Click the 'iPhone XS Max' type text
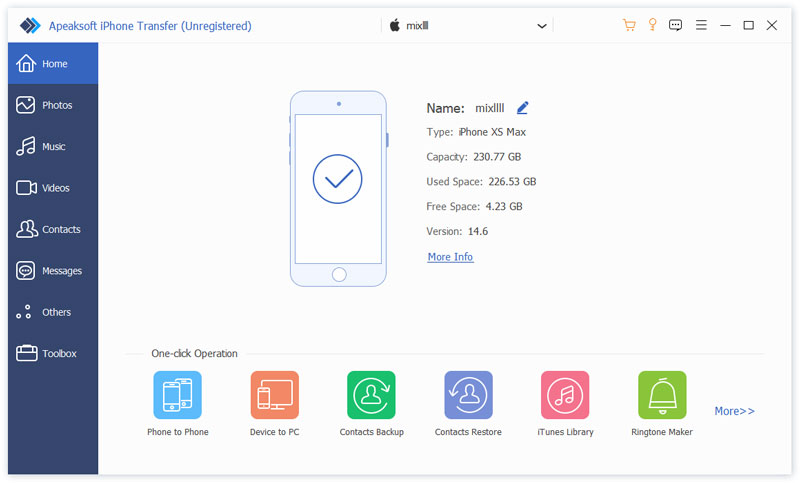Viewport: 800px width, 483px height. (492, 132)
